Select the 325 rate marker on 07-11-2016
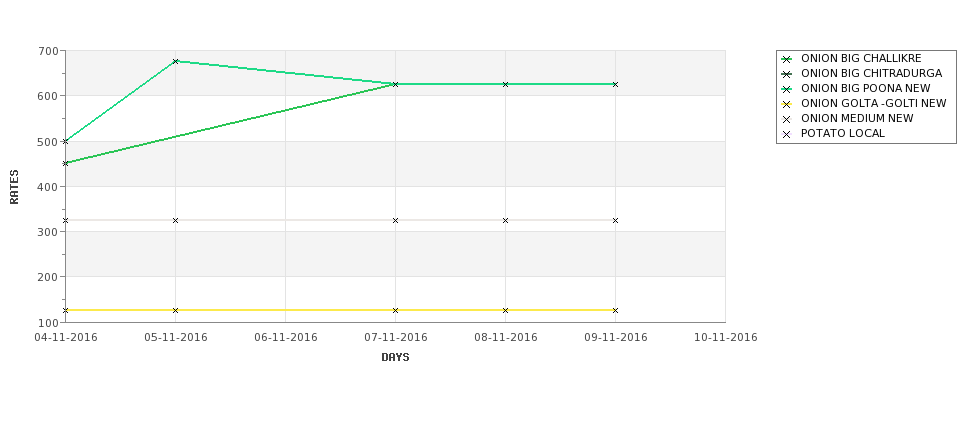 pyautogui.click(x=395, y=220)
